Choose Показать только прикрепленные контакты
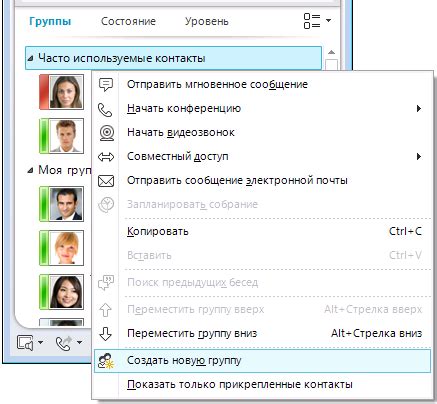Image resolution: width=437 pixels, height=404 pixels. coord(262,385)
